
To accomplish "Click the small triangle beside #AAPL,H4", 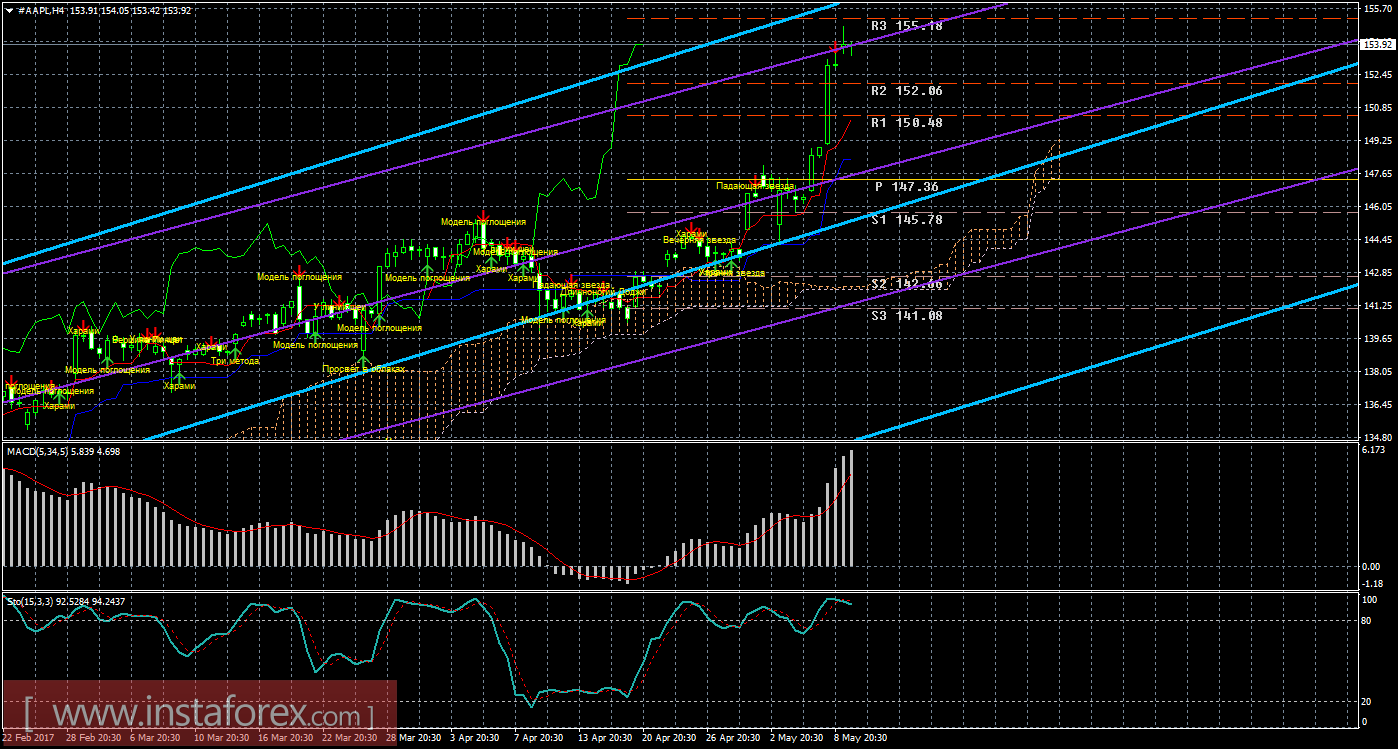I will tap(9, 10).
